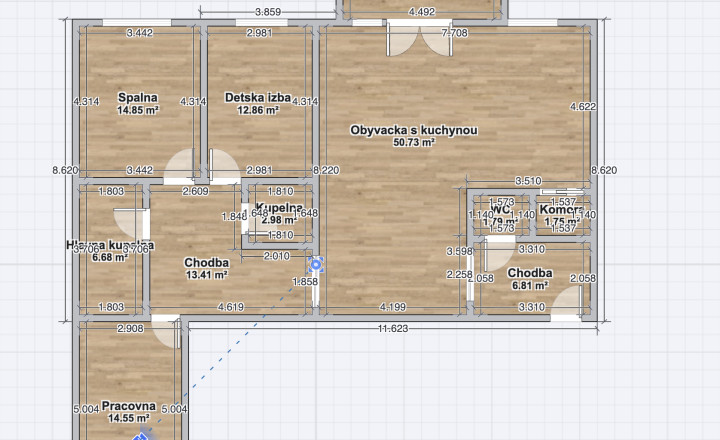
Task: Select the 4.492 dimension label
Action: click(x=422, y=12)
